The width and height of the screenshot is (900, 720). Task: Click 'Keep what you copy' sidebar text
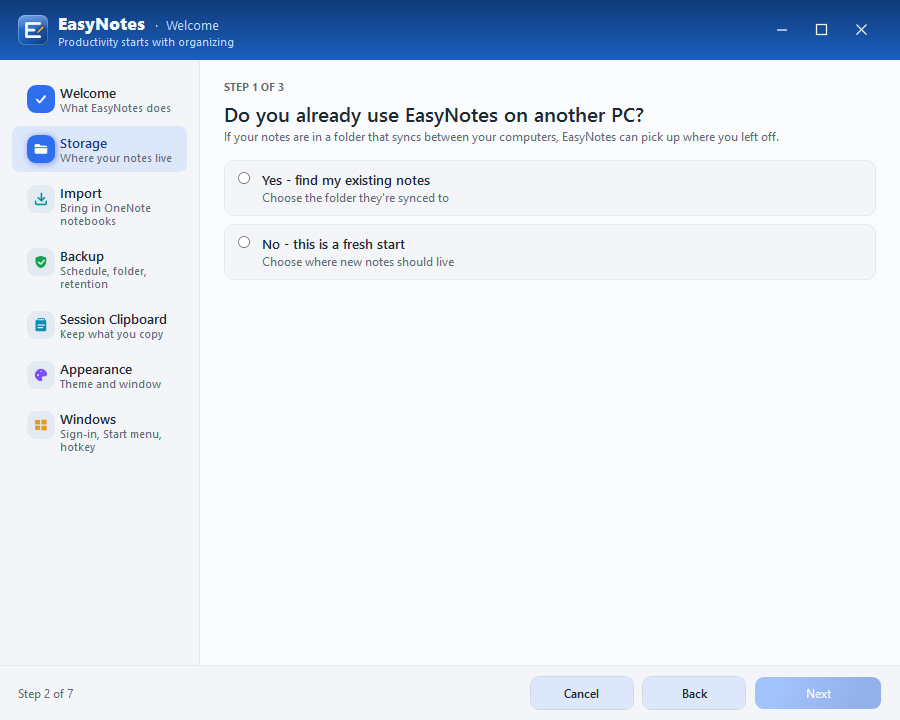(x=111, y=334)
